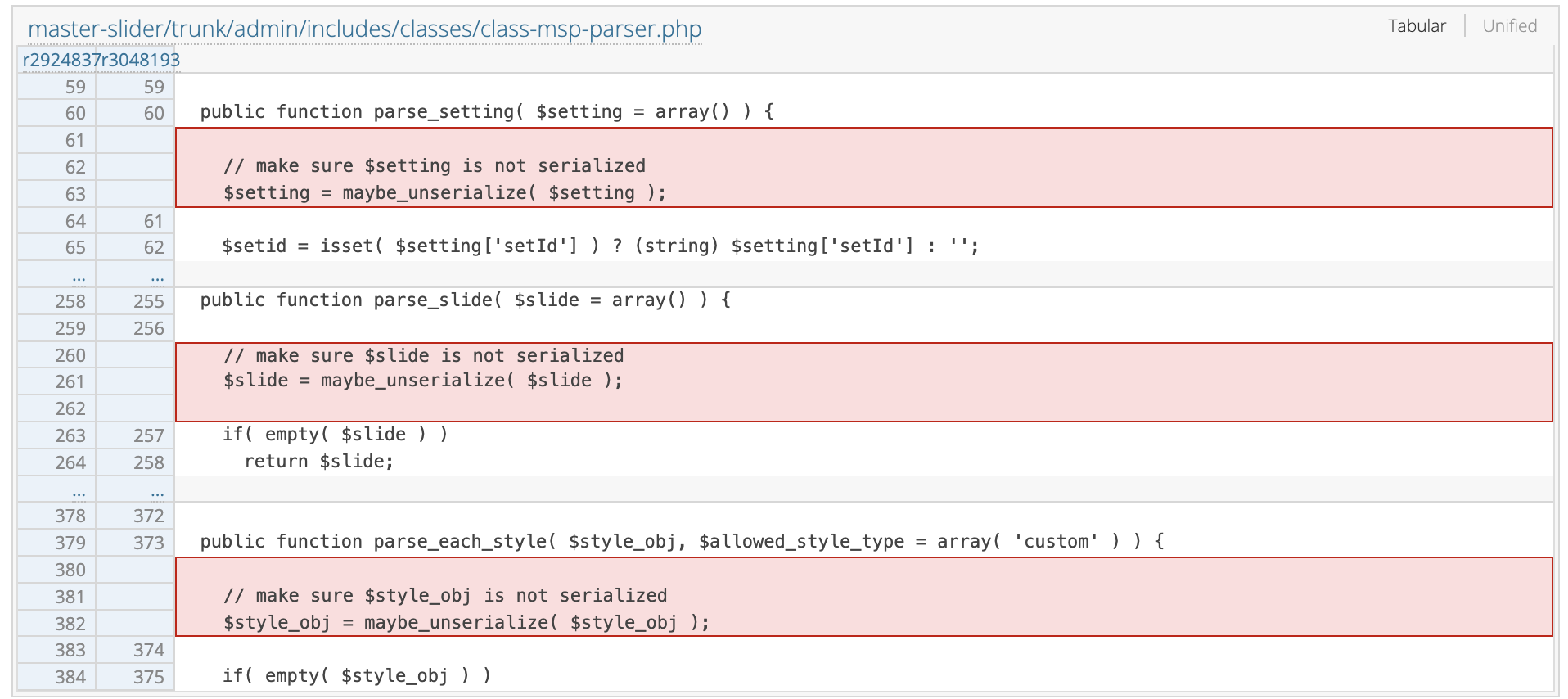The height and width of the screenshot is (699, 1568).
Task: Switch to Tabular diff view
Action: point(1417,26)
